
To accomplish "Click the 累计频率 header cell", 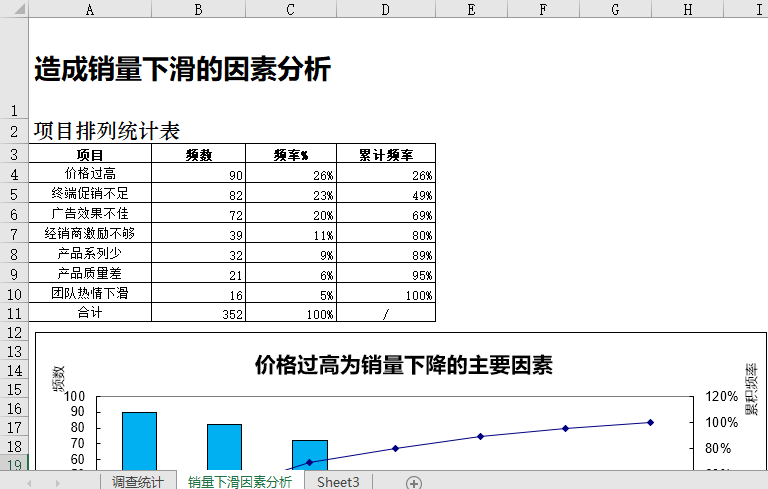I will [385, 155].
